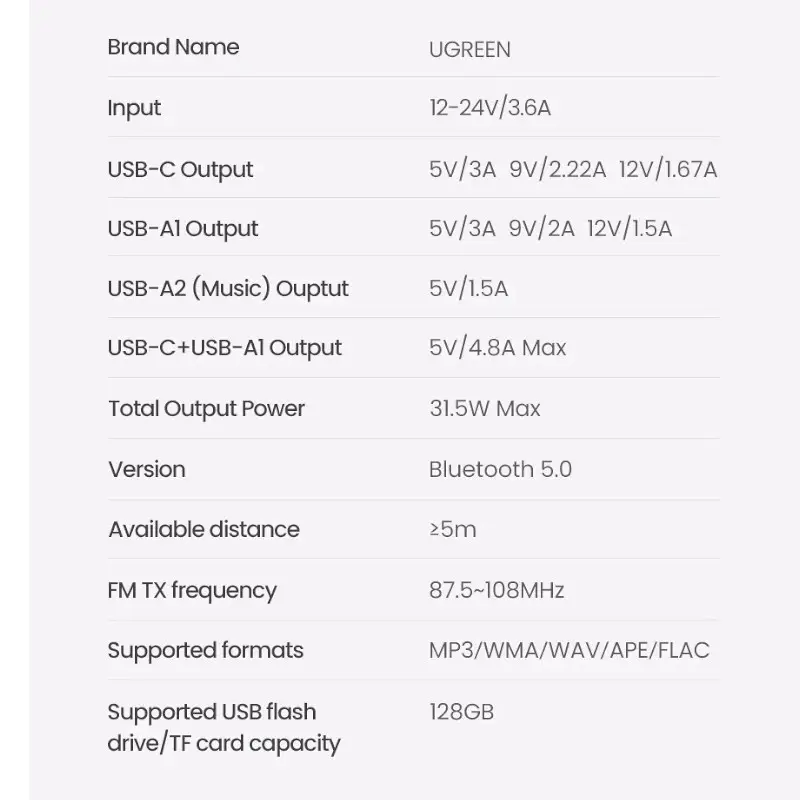Click the USB-A2 (Music) Ouptut label
This screenshot has height=800, width=800.
tap(228, 289)
